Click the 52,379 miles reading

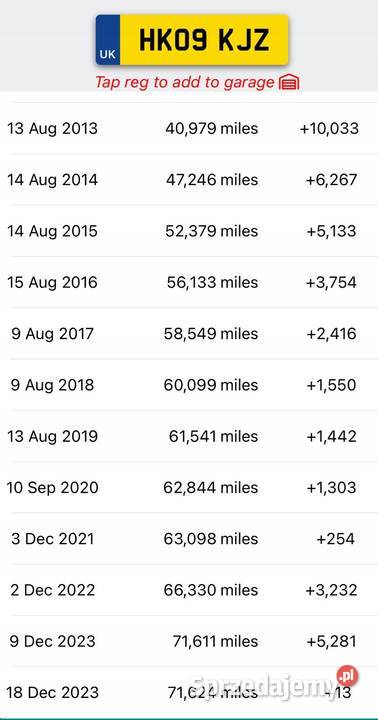(x=212, y=231)
